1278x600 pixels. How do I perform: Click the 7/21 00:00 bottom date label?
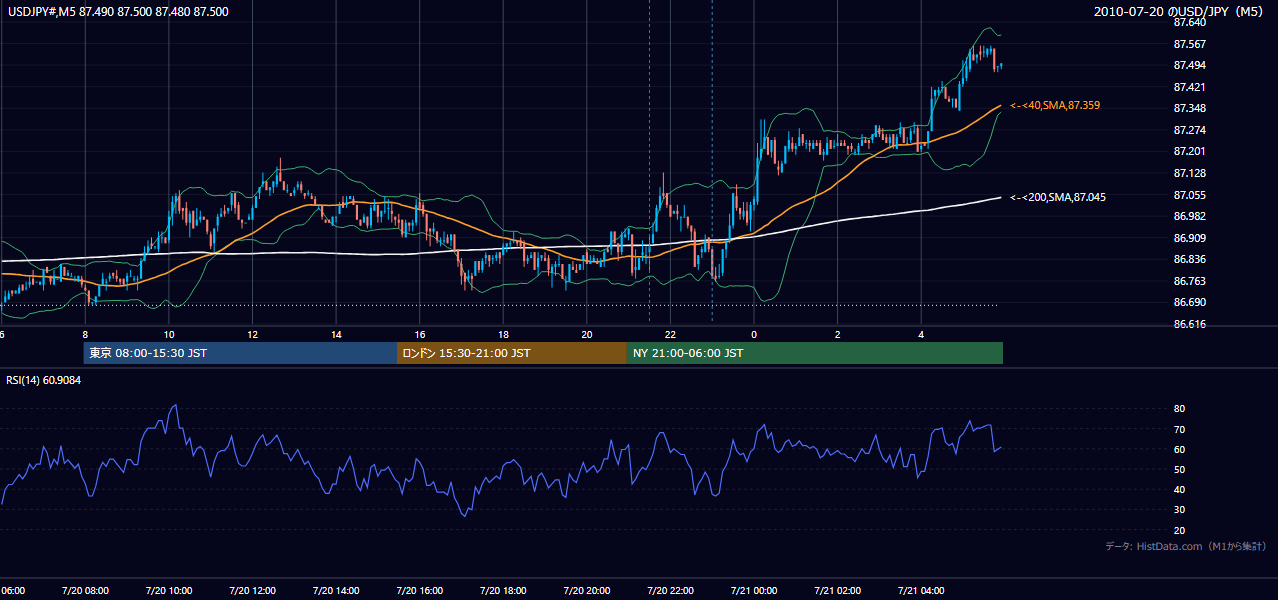[x=753, y=590]
